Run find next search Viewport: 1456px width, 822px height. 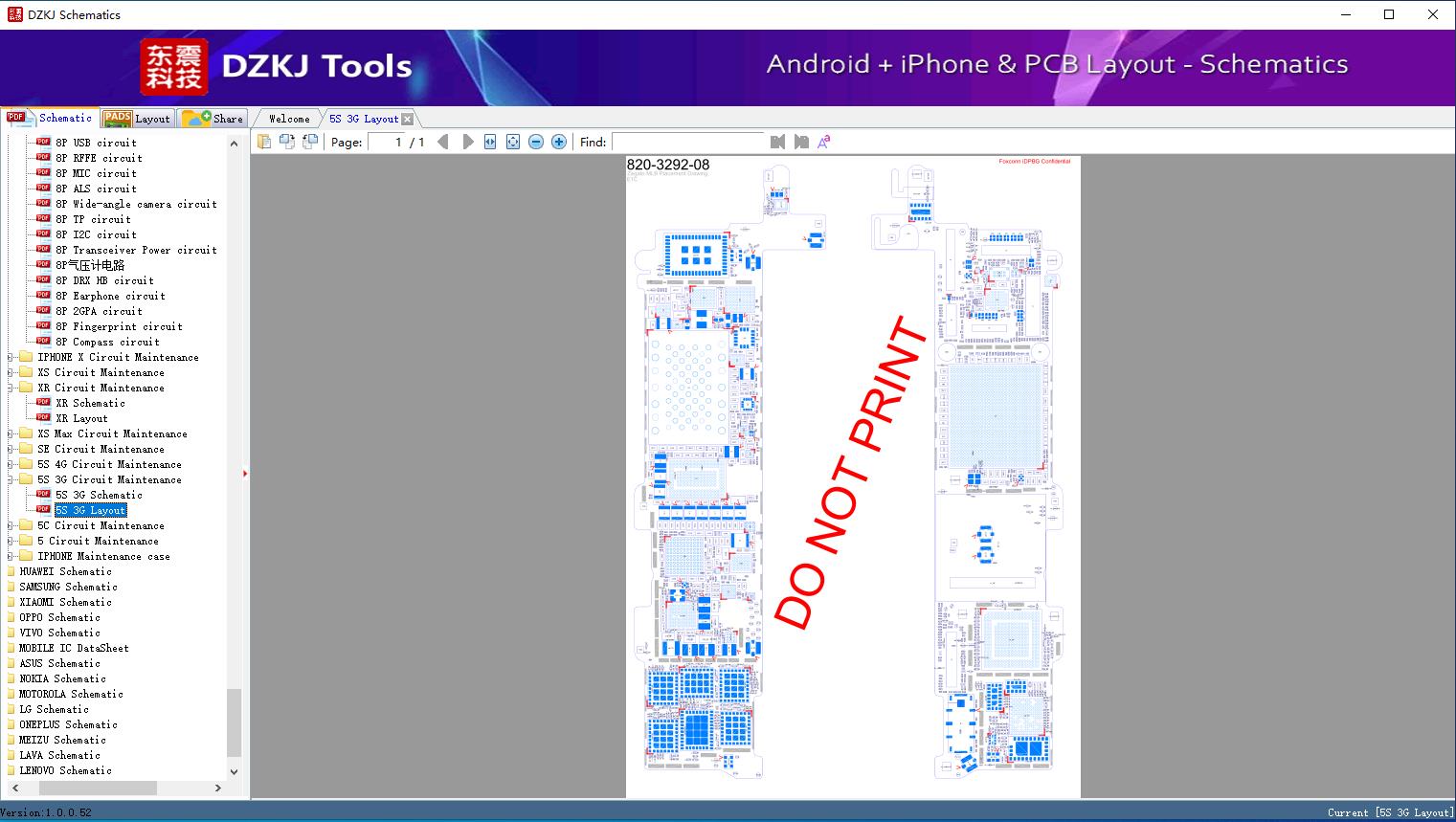click(802, 142)
